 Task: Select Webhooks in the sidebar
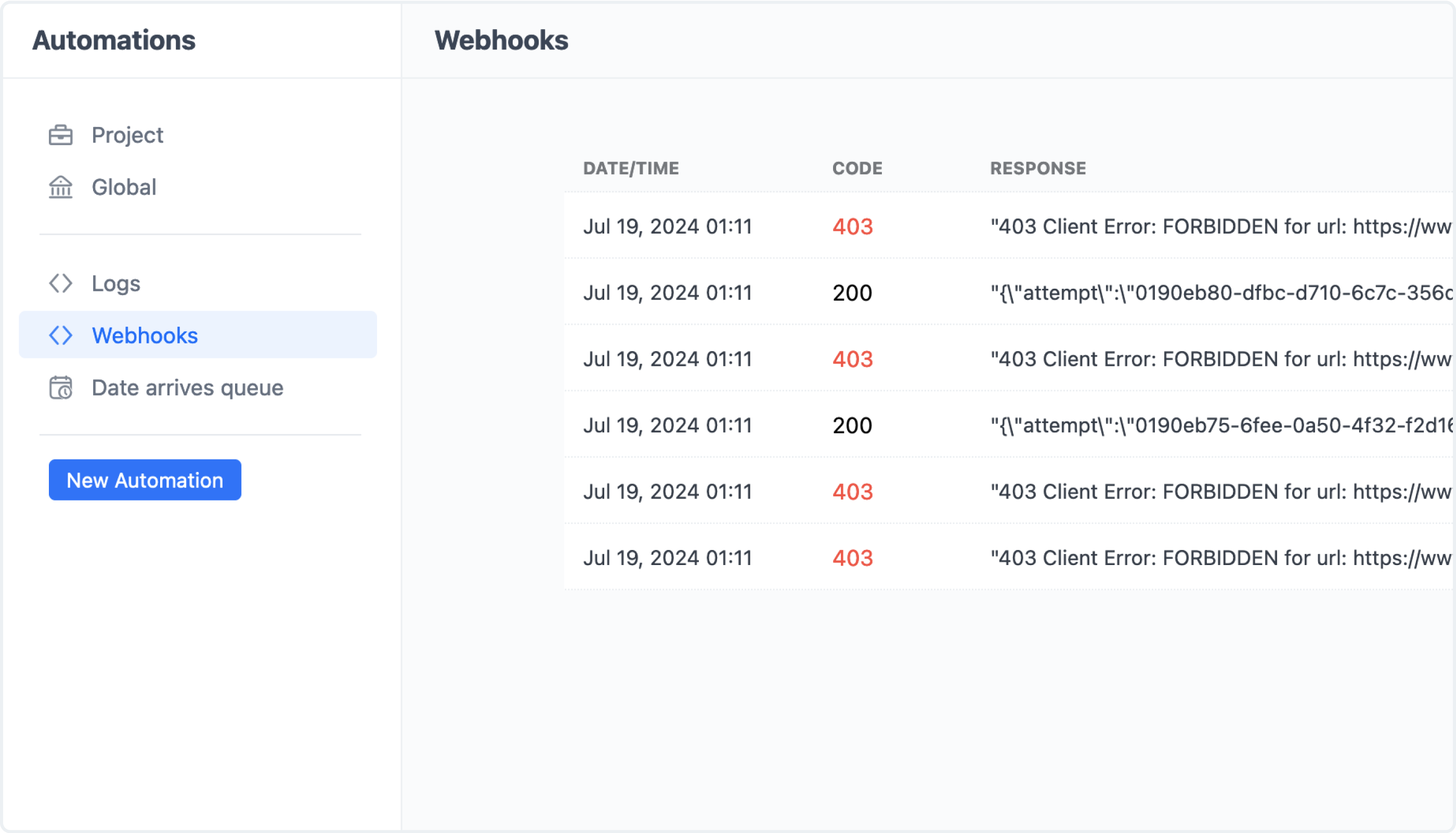tap(145, 335)
